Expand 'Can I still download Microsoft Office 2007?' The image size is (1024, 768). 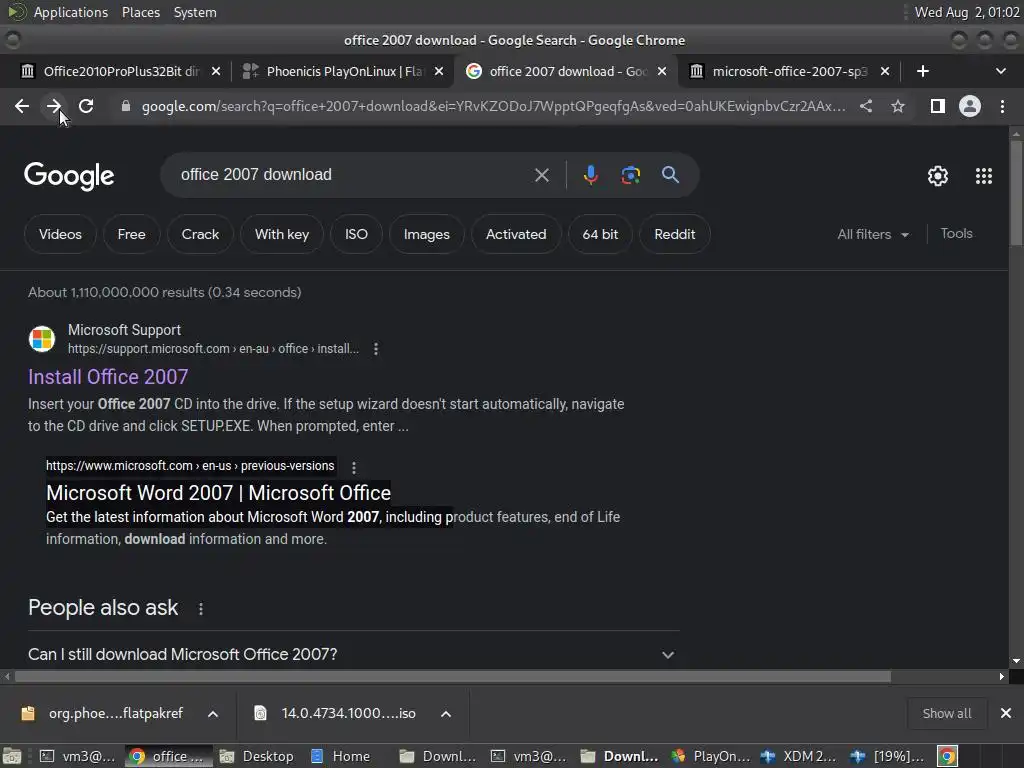point(351,654)
